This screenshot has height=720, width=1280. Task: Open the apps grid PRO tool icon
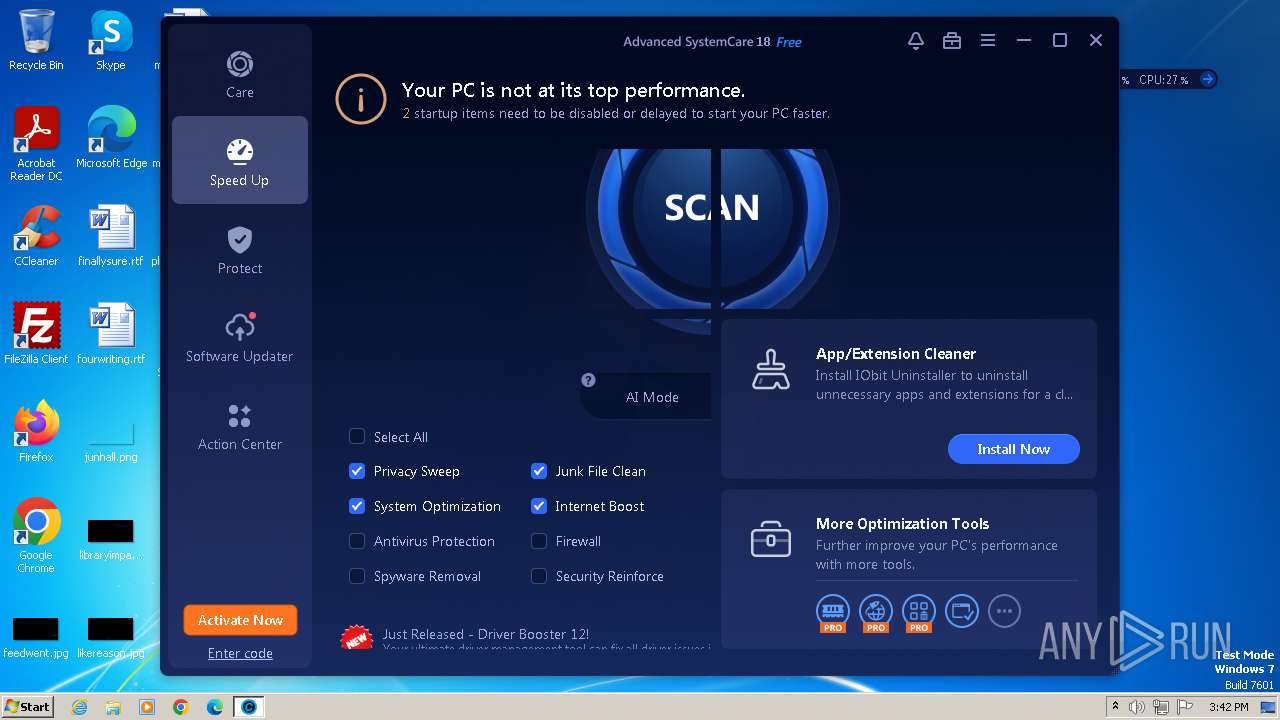click(919, 611)
